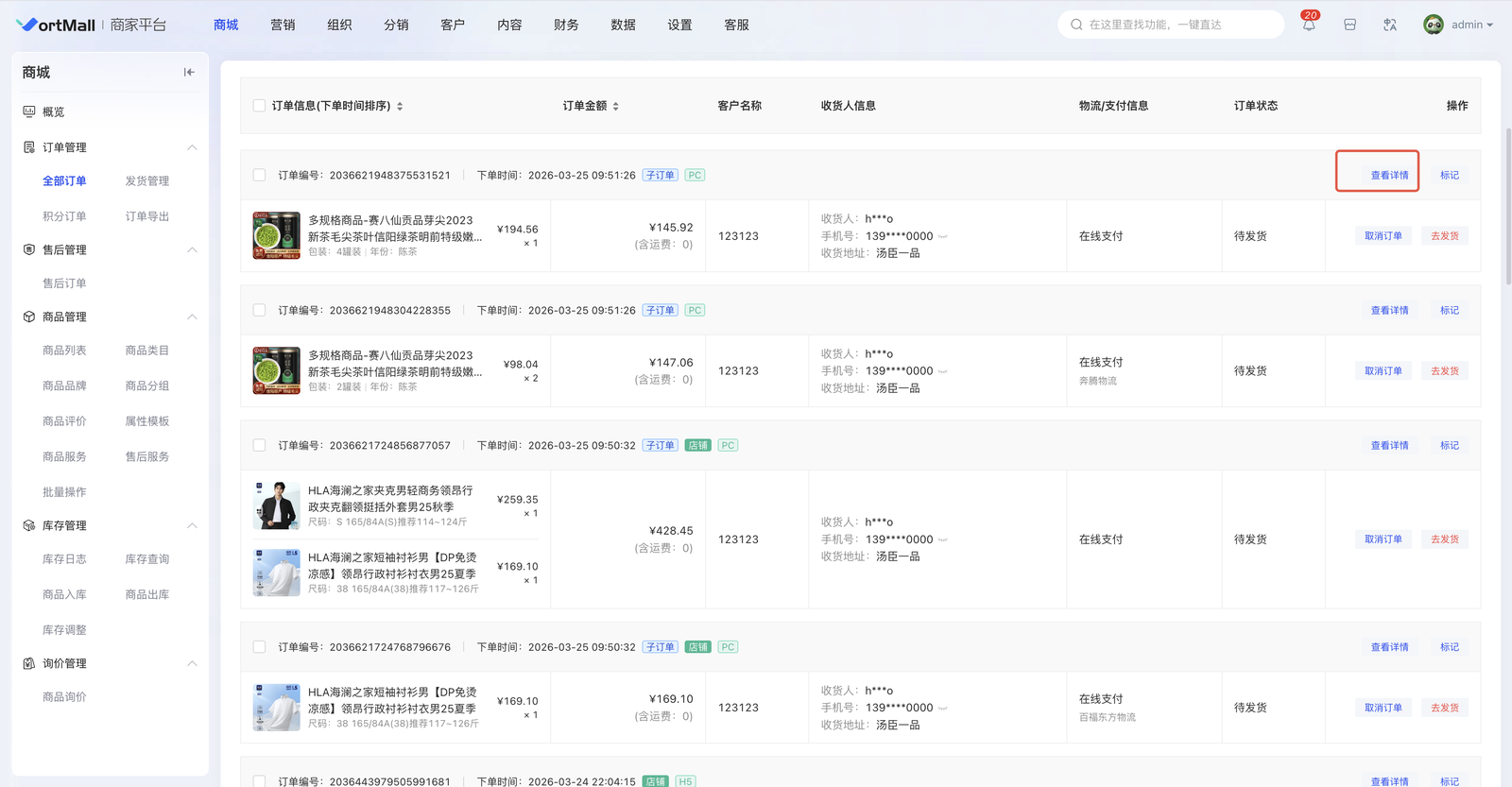Viewport: 1512px width, 787px height.
Task: Click the 概览 overview icon in sidebar
Action: point(29,111)
